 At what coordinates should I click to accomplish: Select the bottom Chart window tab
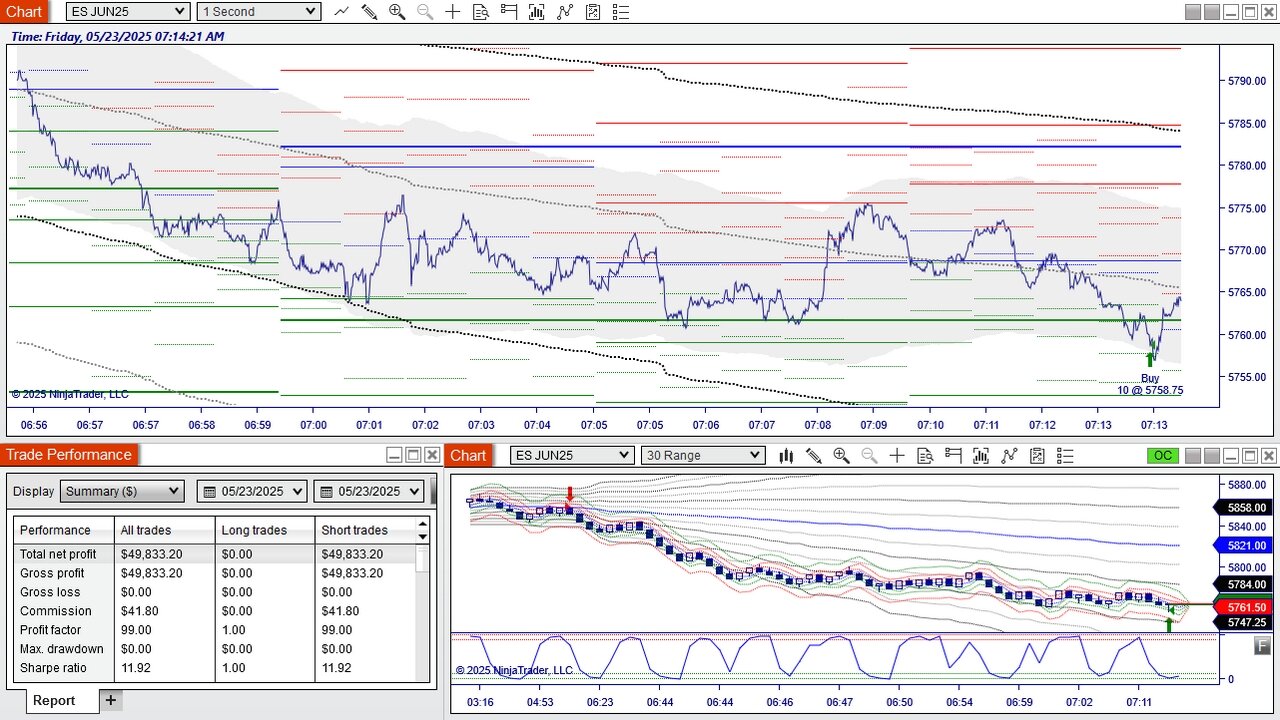468,456
